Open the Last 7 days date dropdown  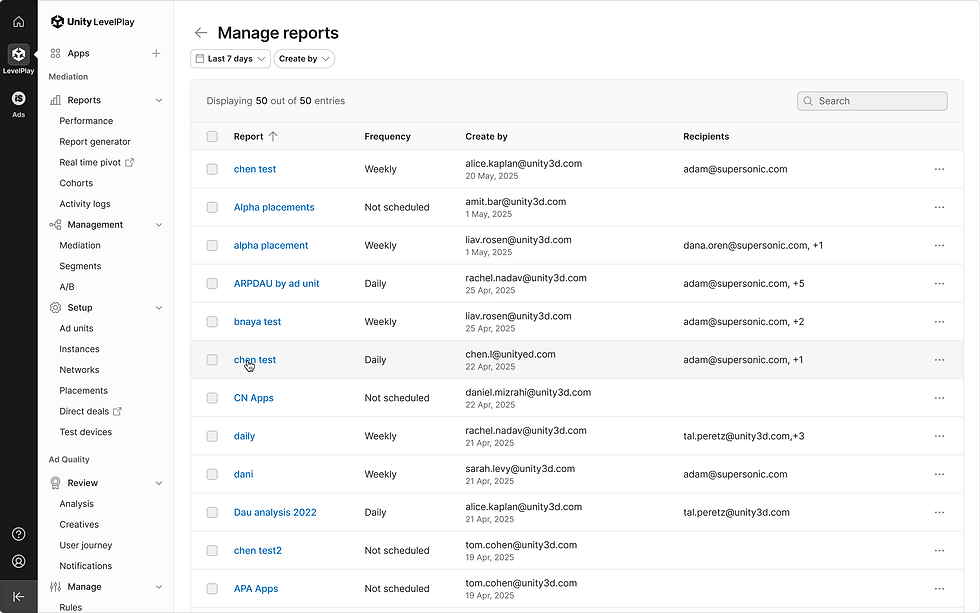pos(230,59)
